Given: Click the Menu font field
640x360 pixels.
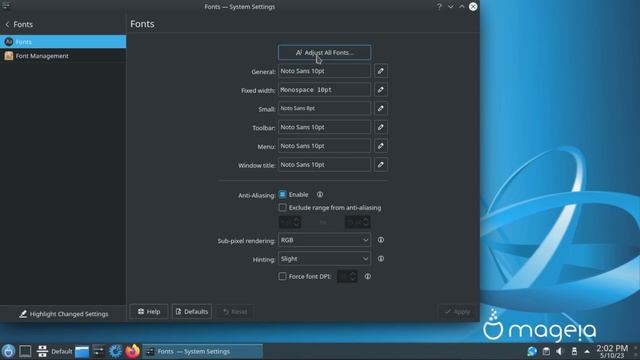Looking at the screenshot, I should 324,146.
